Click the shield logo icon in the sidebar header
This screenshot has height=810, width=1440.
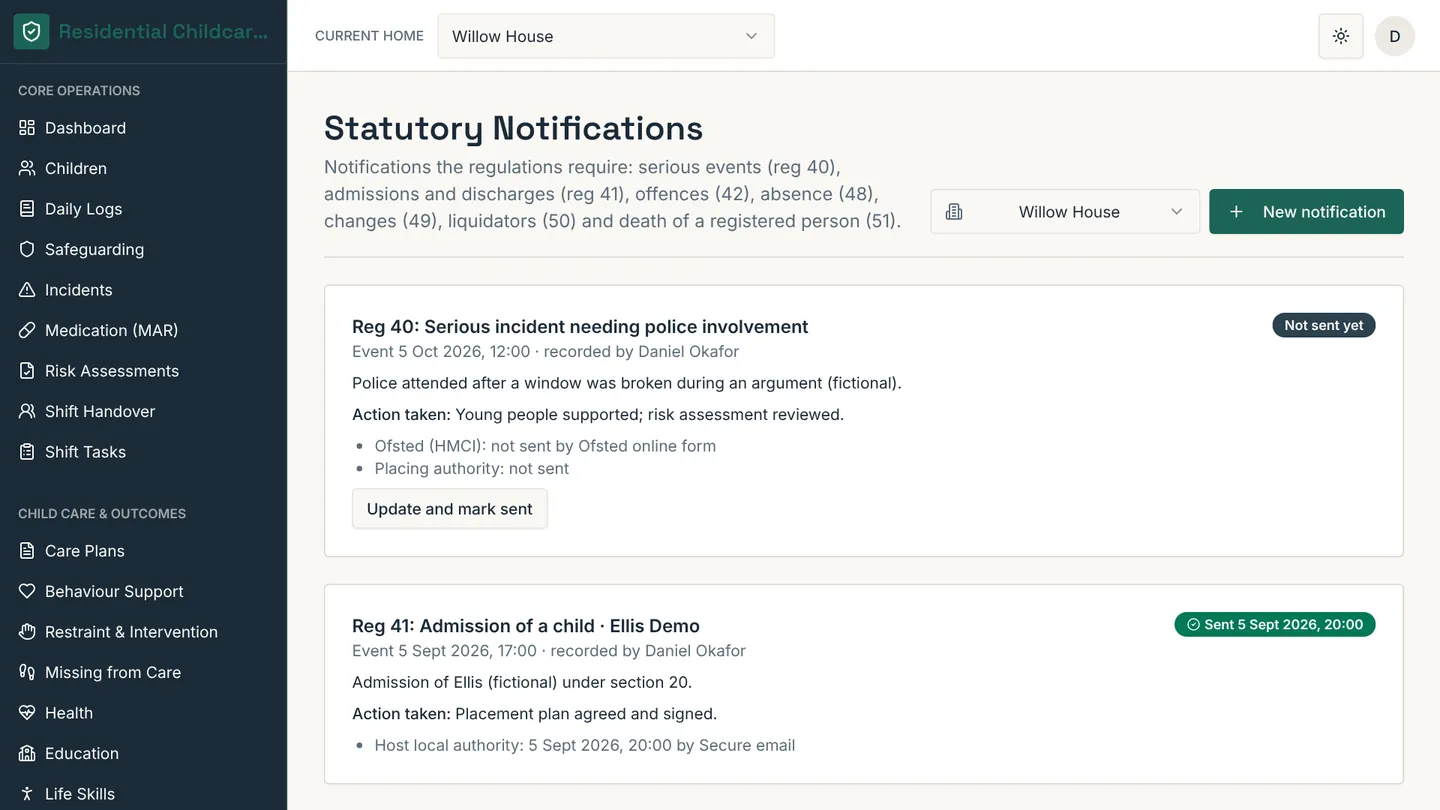(31, 32)
